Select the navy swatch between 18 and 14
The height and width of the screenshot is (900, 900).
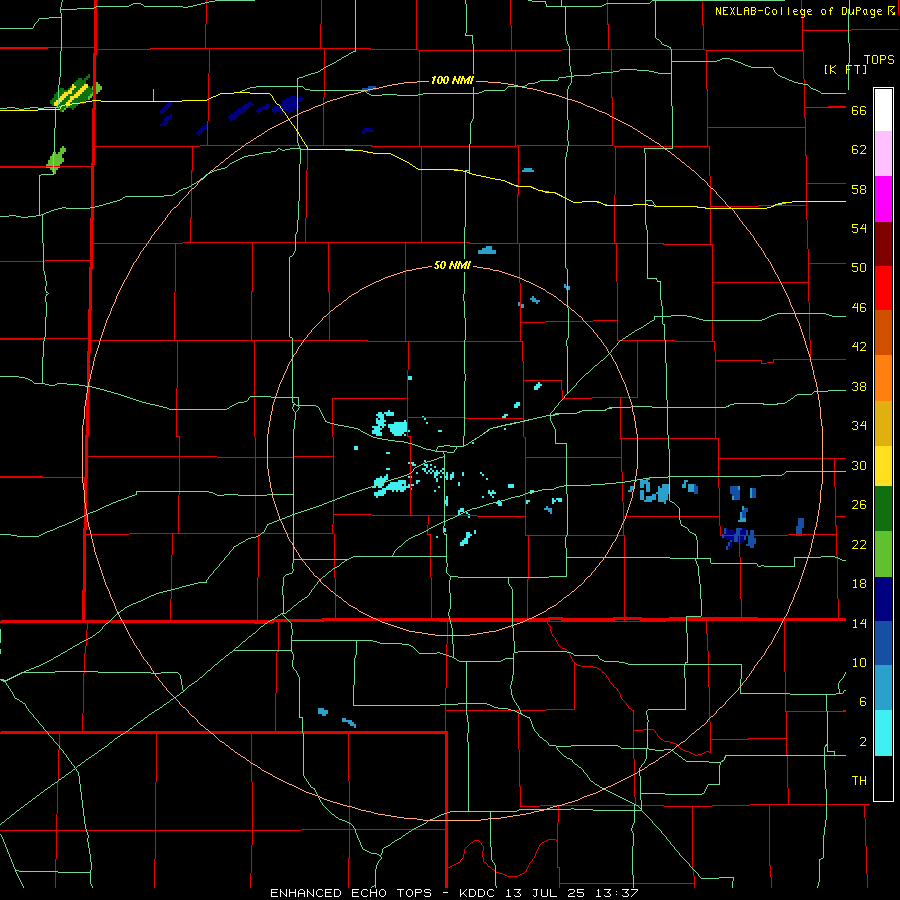(883, 599)
